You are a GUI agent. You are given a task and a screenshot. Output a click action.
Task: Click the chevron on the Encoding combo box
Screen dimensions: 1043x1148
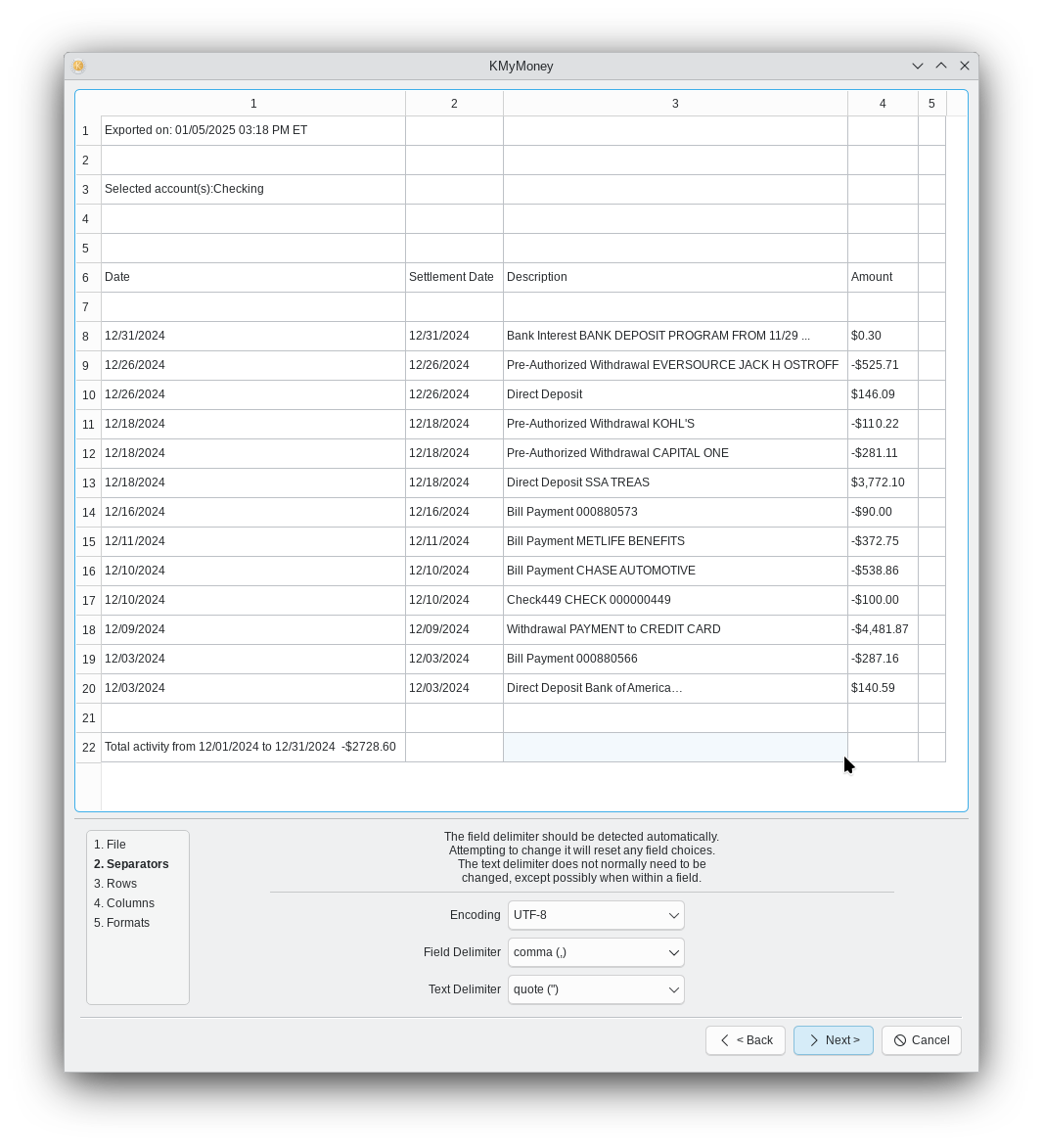click(x=673, y=915)
